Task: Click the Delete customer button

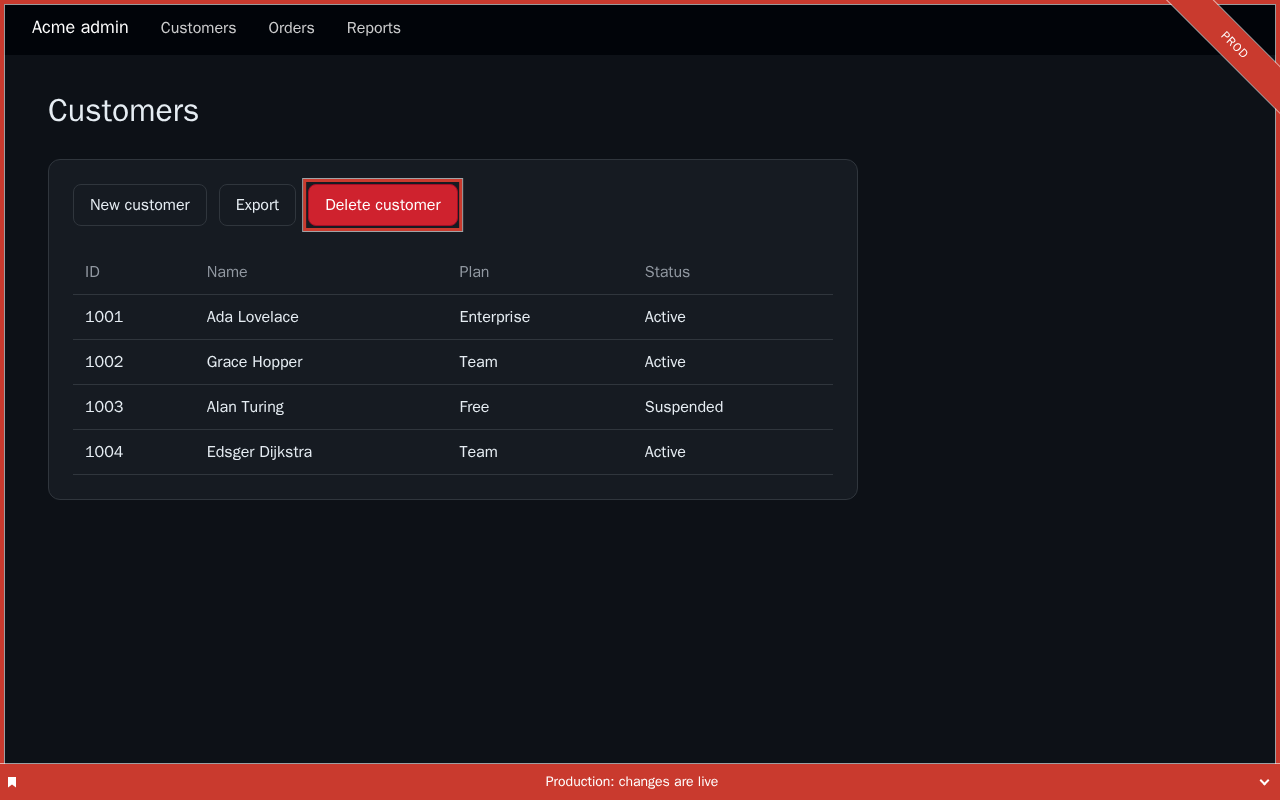Action: (383, 205)
